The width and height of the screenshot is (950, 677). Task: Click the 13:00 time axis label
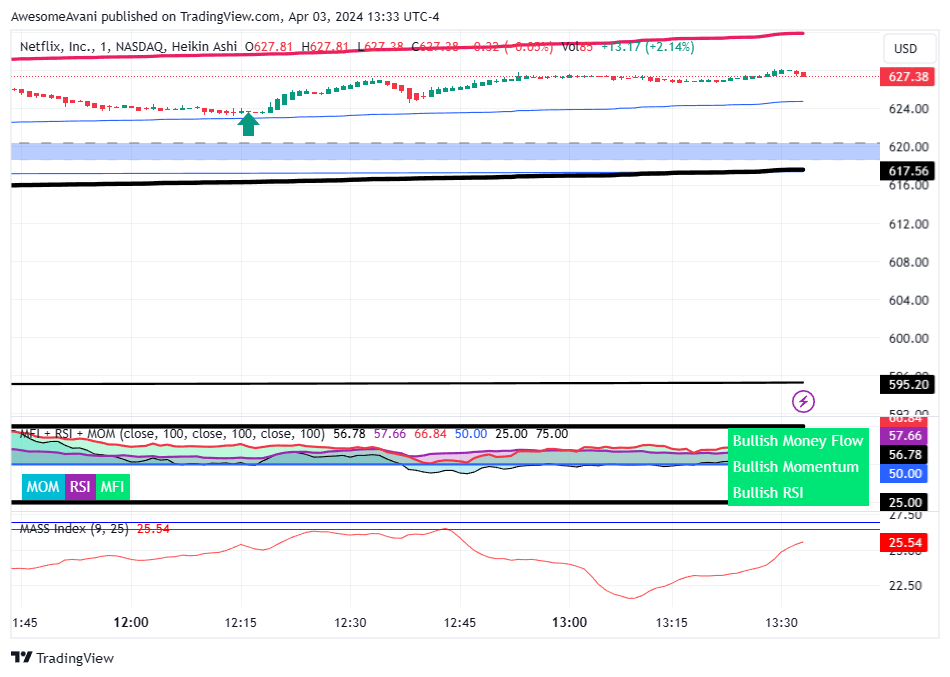pos(570,622)
